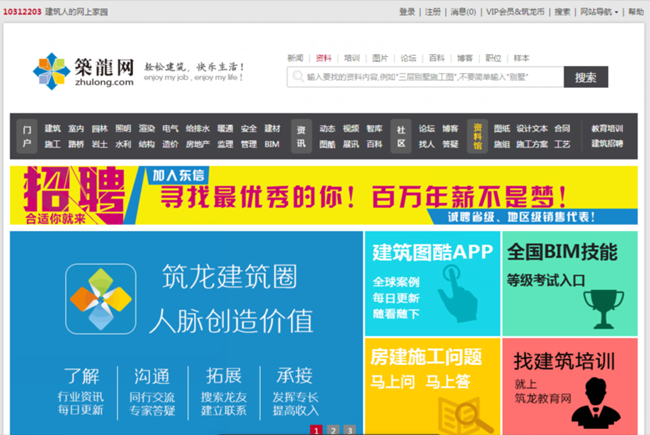Image resolution: width=650 pixels, height=435 pixels.
Task: Click the businessman silhouette on 找建筑培训 tile
Action: (x=596, y=403)
